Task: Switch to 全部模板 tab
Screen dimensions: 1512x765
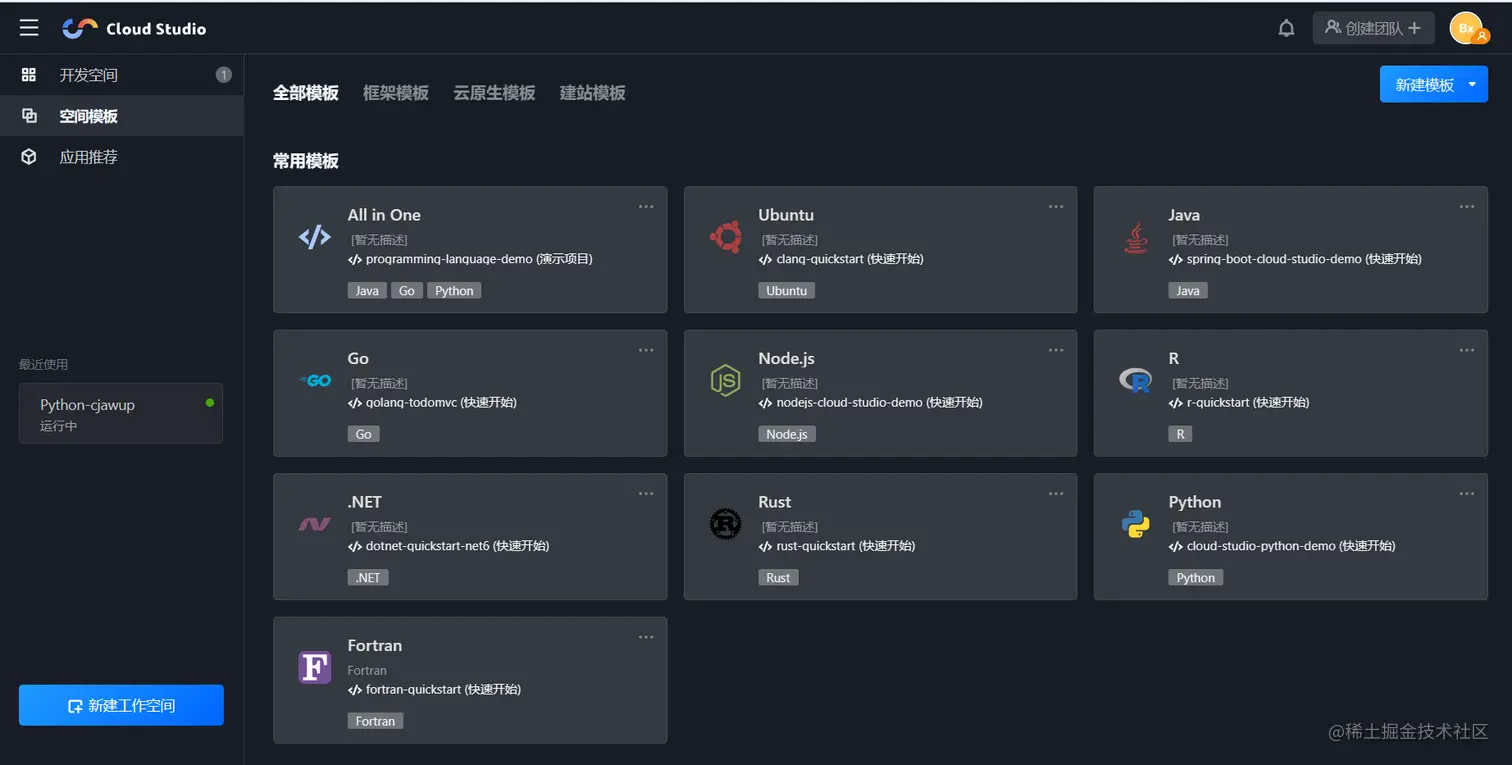Action: [306, 93]
